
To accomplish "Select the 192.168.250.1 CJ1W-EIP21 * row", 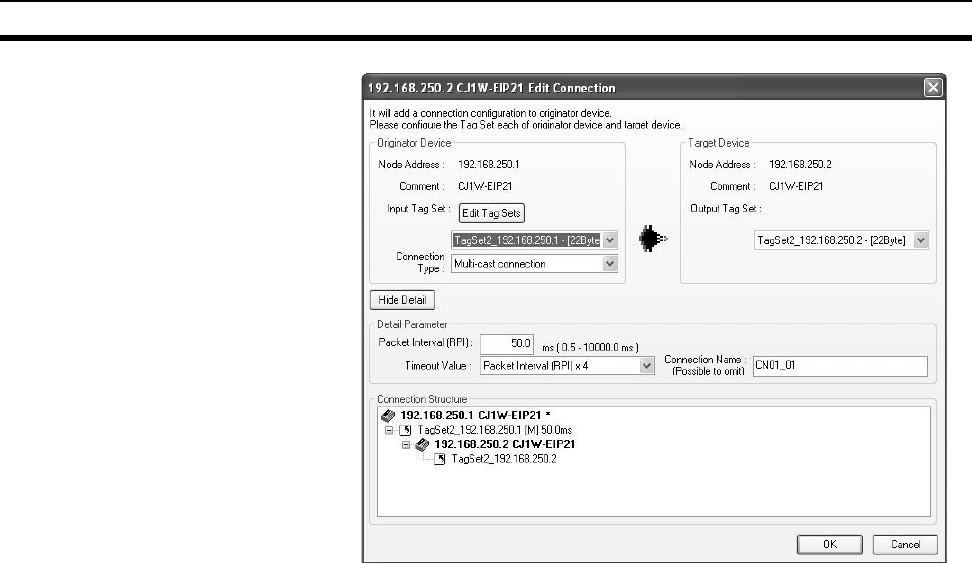I will [475, 415].
